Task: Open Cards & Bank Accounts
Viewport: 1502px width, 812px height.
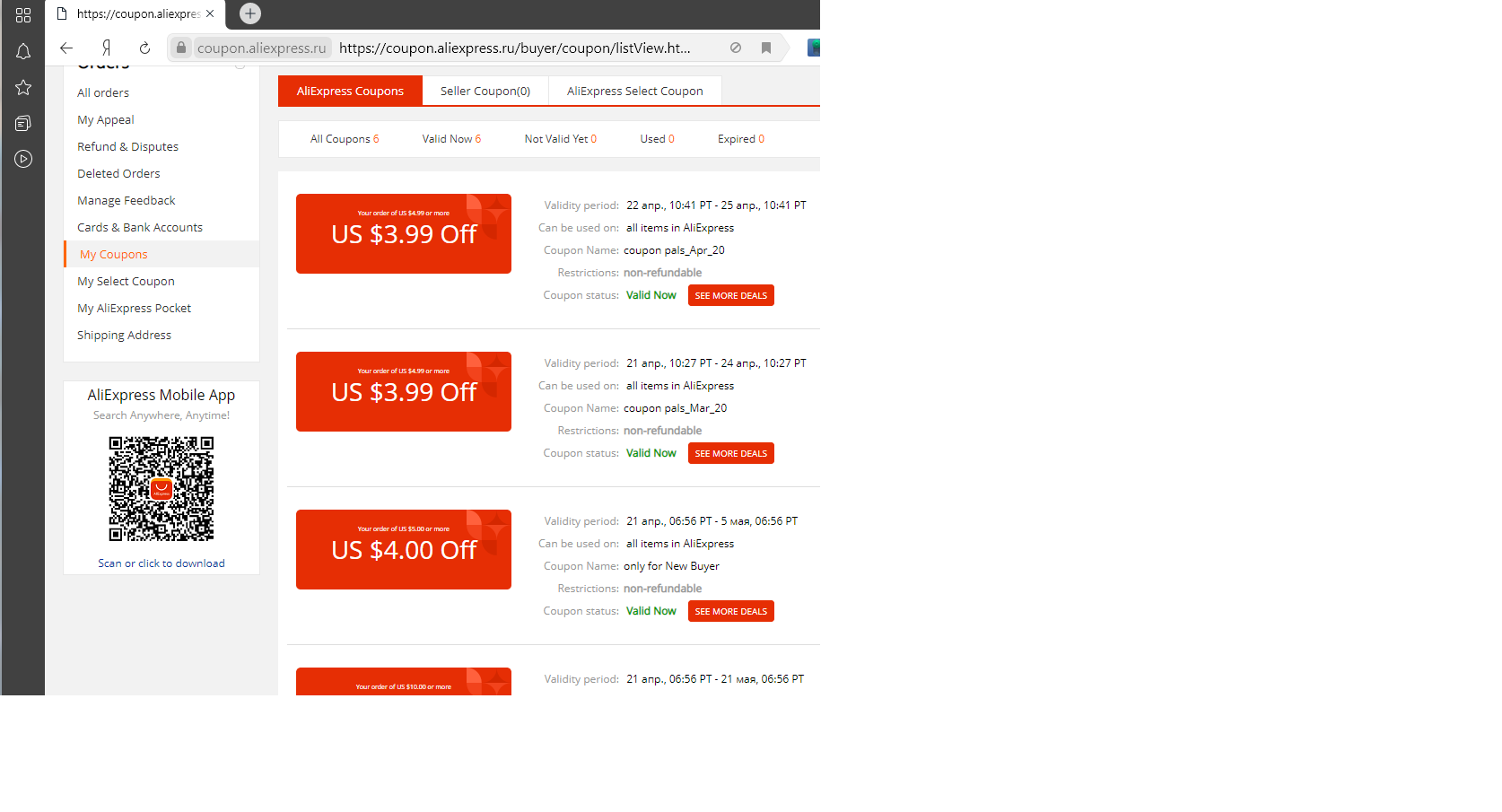Action: click(x=140, y=227)
